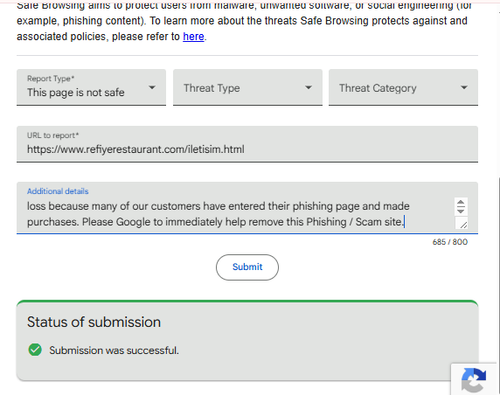This screenshot has height=395, width=500.
Task: Click the reCAPTCHA badge icon
Action: pos(473,380)
